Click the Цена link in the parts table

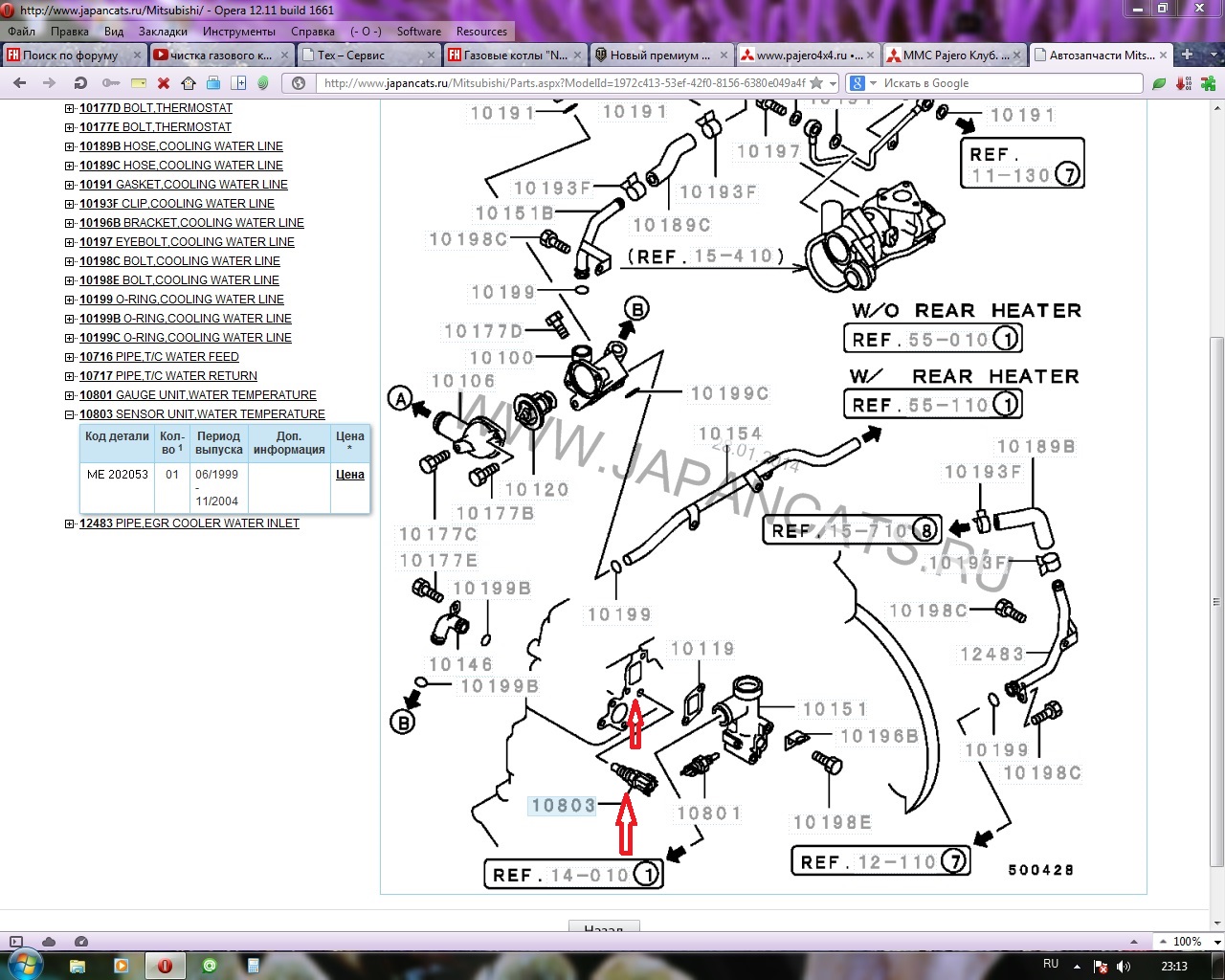pos(349,475)
